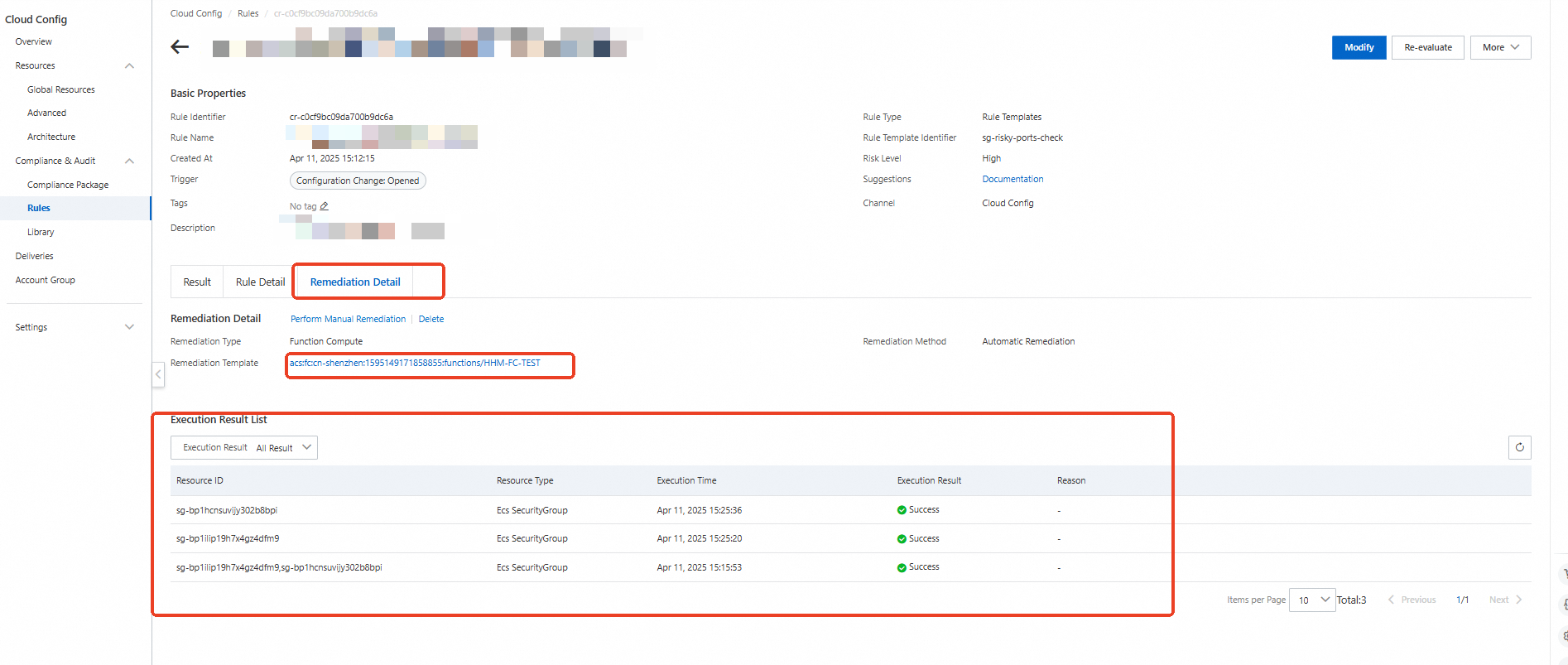Click the Previous page button

[1412, 600]
